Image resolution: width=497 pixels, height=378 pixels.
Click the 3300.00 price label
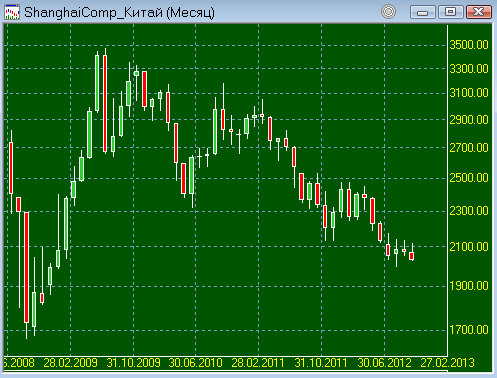[469, 69]
